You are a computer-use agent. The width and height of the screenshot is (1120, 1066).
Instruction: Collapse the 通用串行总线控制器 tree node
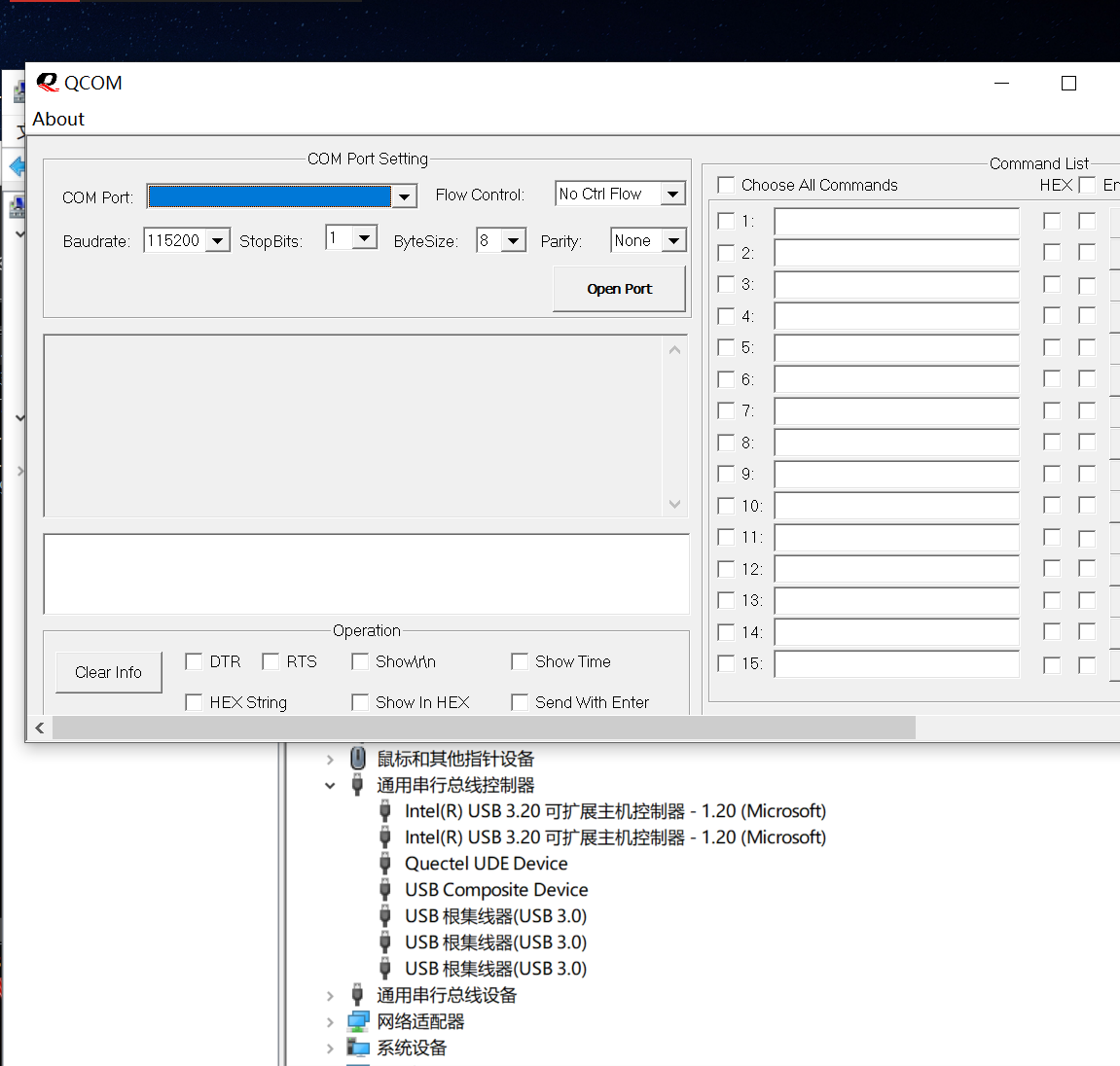click(x=330, y=785)
